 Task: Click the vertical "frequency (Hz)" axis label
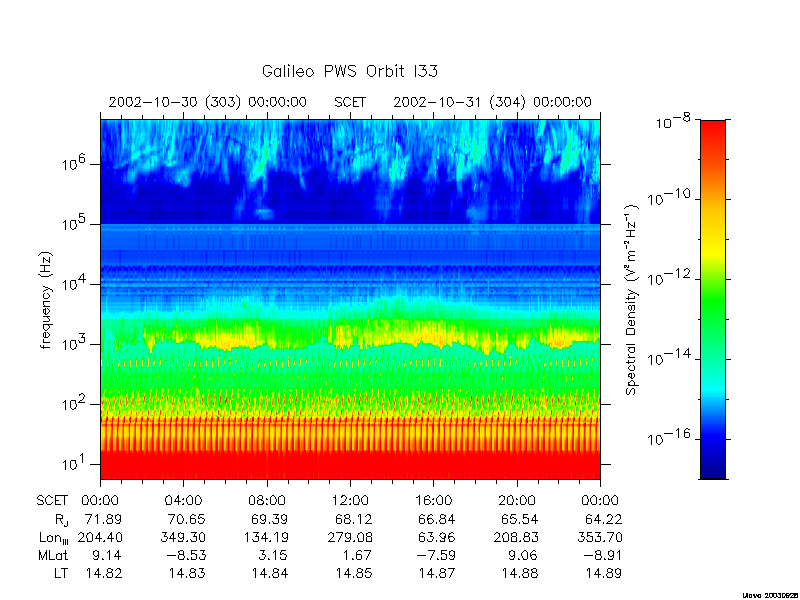(x=46, y=300)
